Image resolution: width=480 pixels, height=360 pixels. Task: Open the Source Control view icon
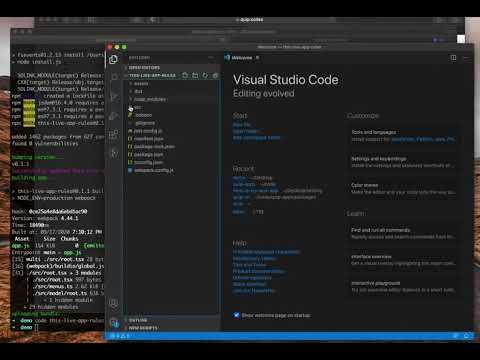(114, 97)
